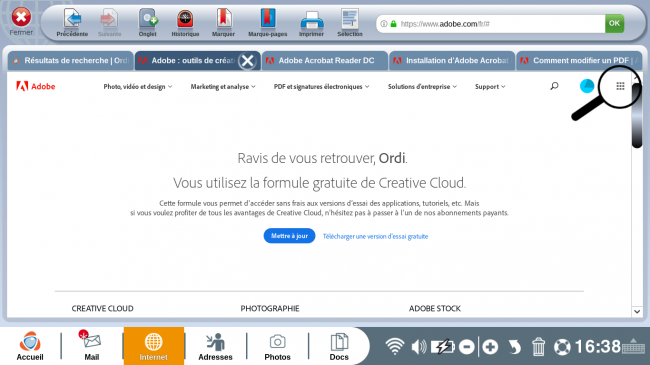Screen dimensions: 650x365
Task: Open a new tab with Onglet
Action: click(x=148, y=22)
